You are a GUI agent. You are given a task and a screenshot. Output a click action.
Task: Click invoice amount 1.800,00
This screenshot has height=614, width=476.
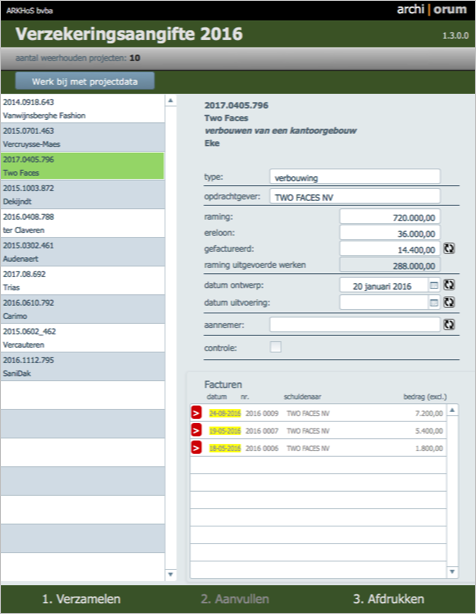429,448
